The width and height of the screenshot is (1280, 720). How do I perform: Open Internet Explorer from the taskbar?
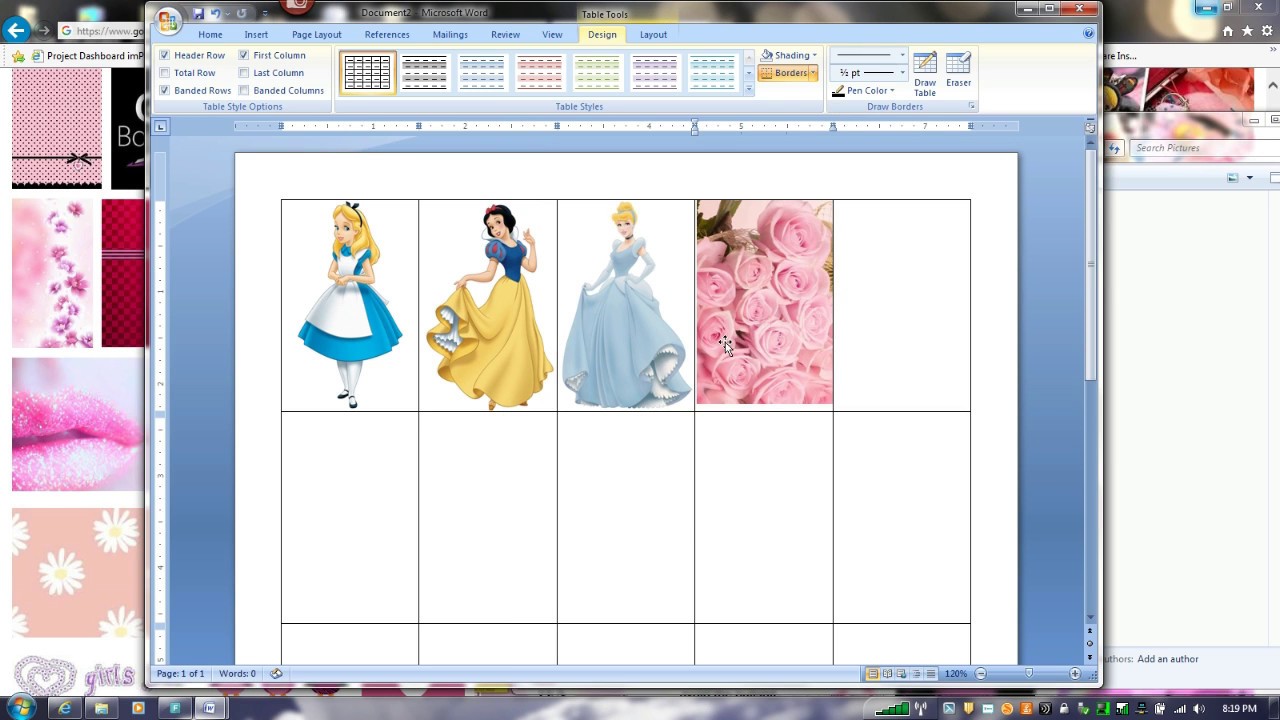65,708
